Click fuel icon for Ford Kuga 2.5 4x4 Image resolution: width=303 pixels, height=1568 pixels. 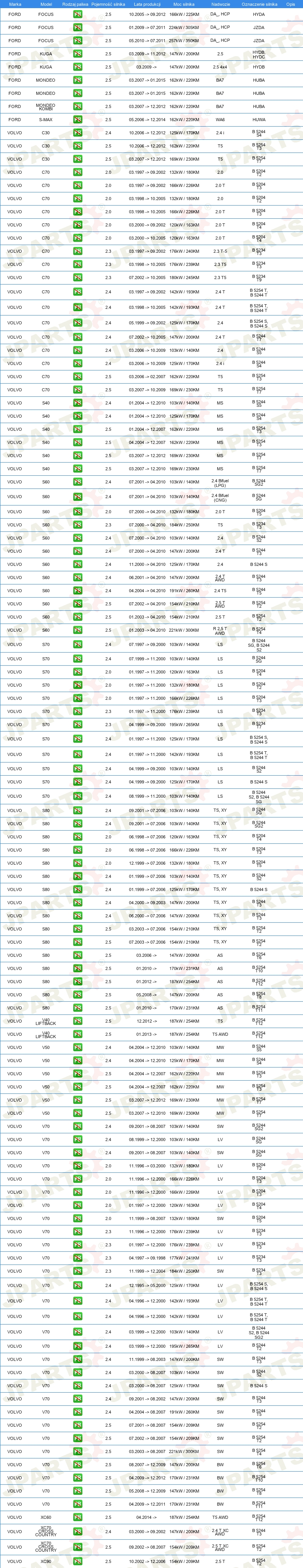pyautogui.click(x=77, y=67)
